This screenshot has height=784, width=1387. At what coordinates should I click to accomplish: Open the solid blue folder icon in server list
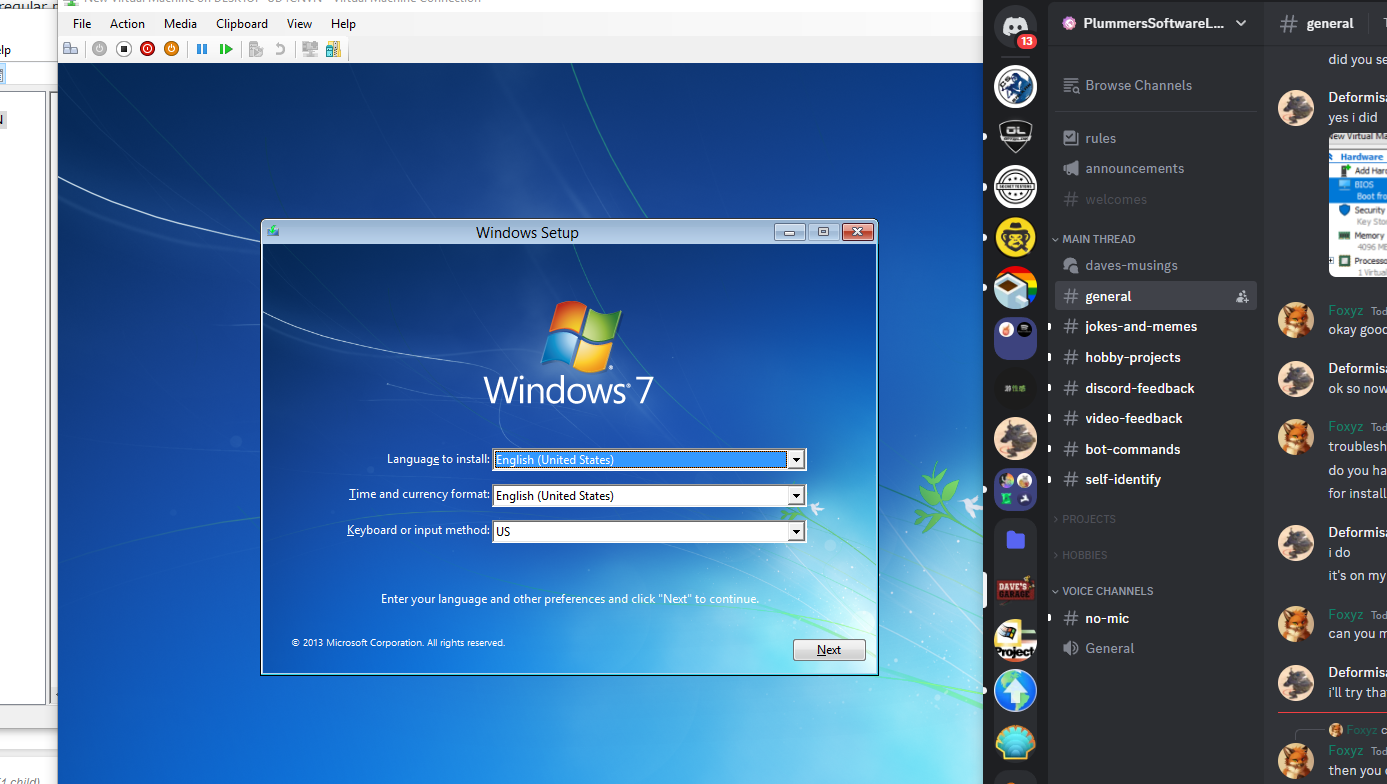(x=1015, y=540)
